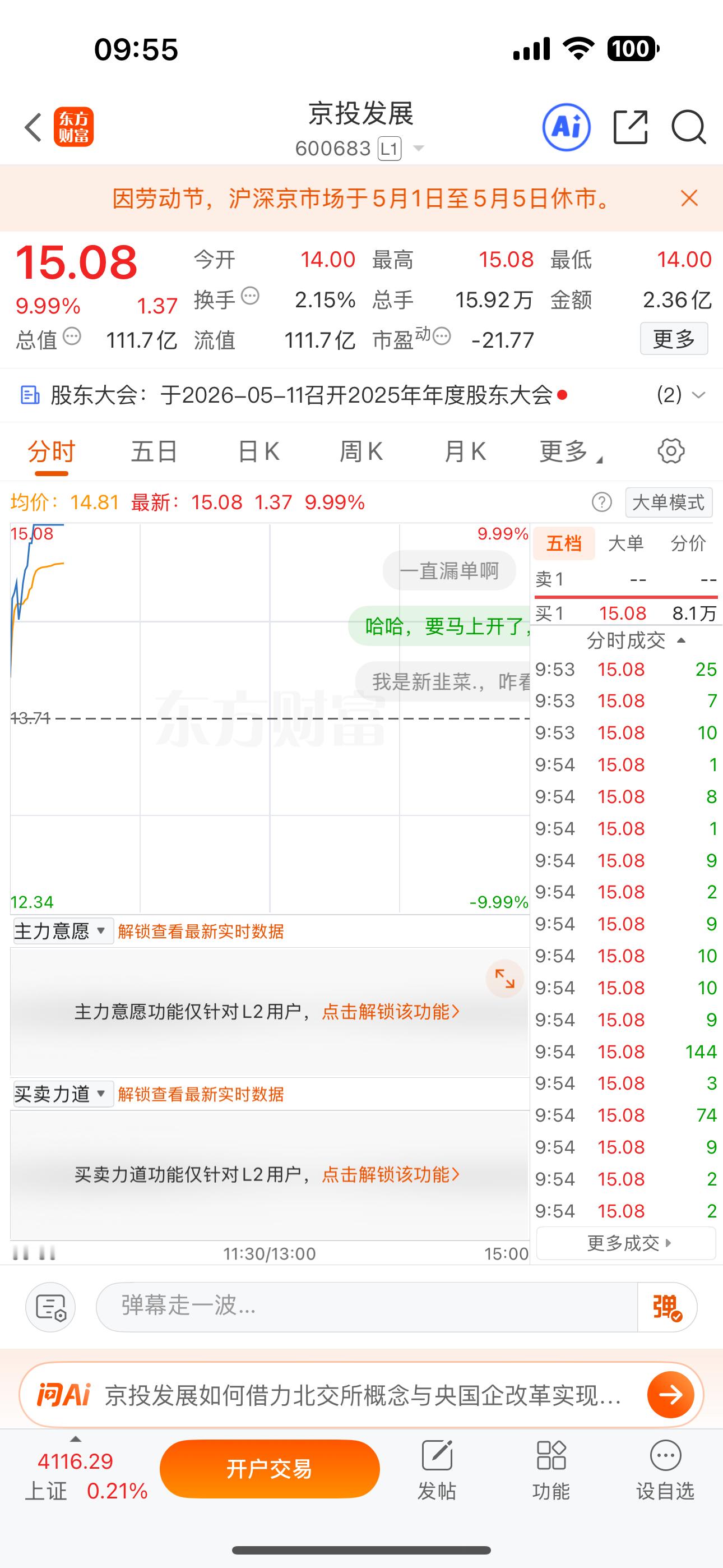The height and width of the screenshot is (1568, 723).
Task: Tap the 金额 2.36亿 value
Action: click(x=678, y=300)
